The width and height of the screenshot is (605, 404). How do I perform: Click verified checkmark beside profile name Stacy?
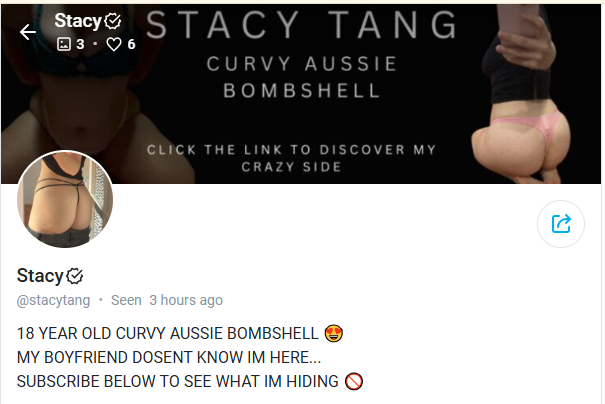click(x=74, y=276)
